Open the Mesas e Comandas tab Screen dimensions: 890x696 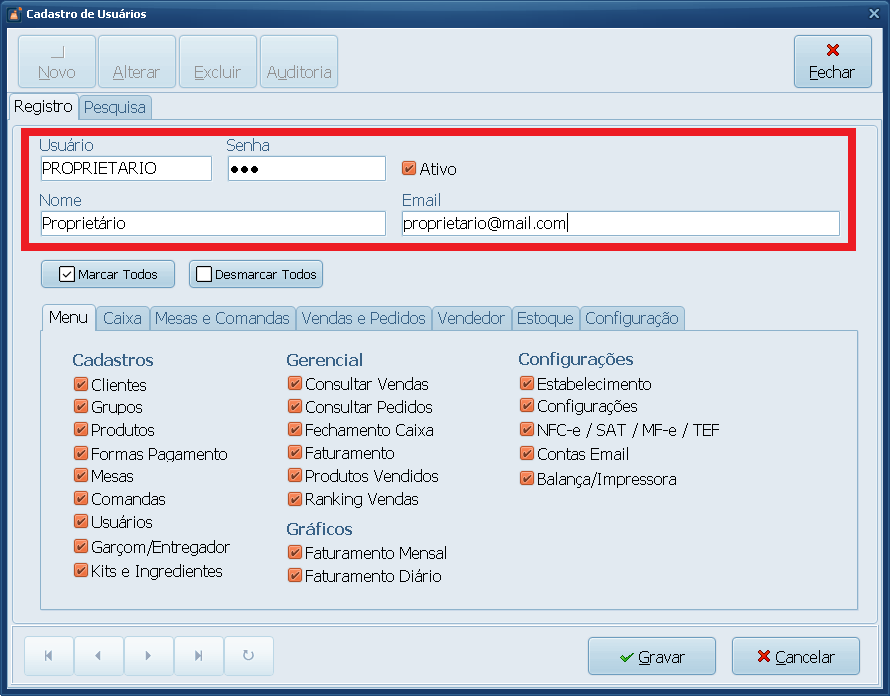222,318
